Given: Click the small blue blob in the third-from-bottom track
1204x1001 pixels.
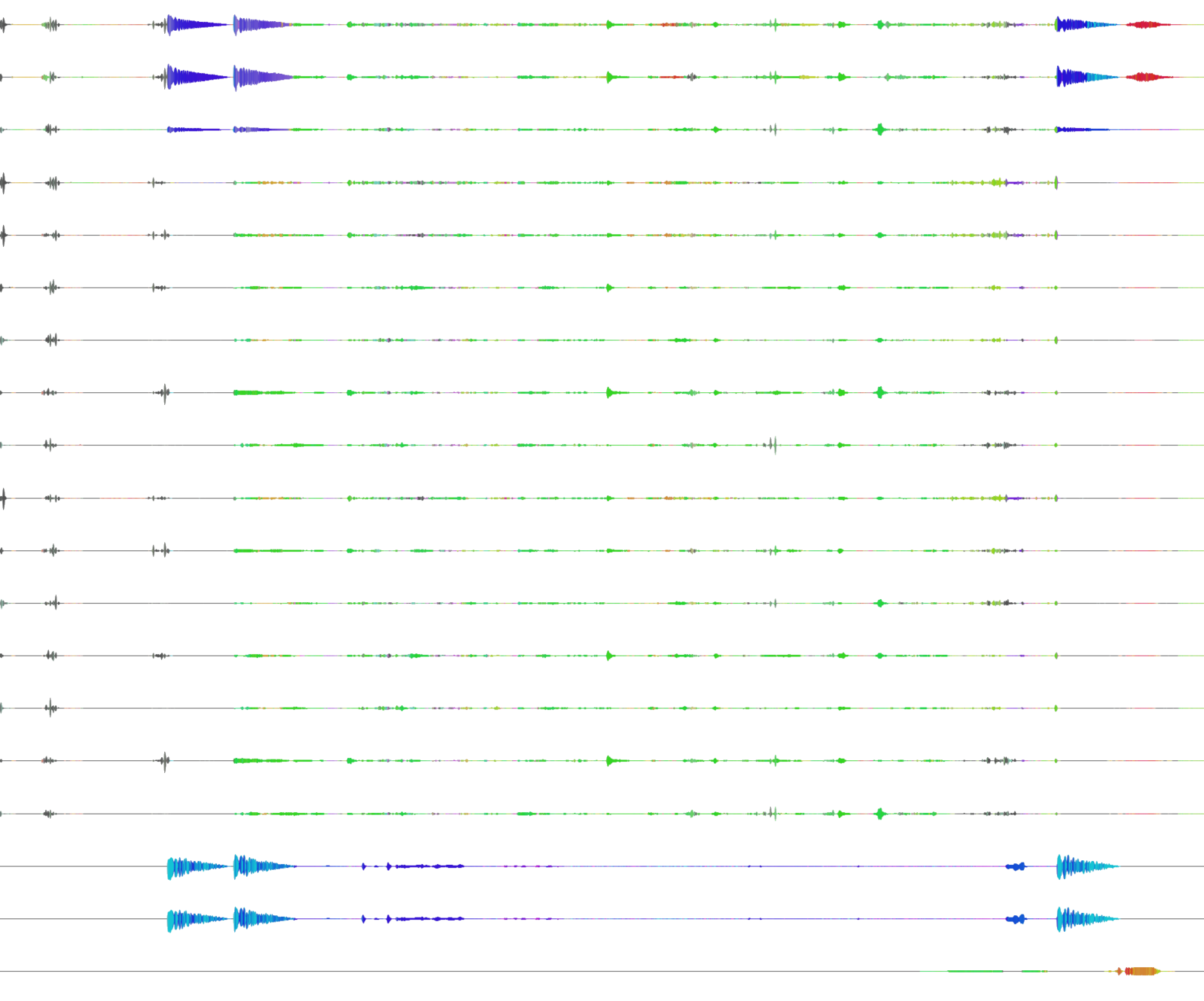Looking at the screenshot, I should click(1016, 867).
